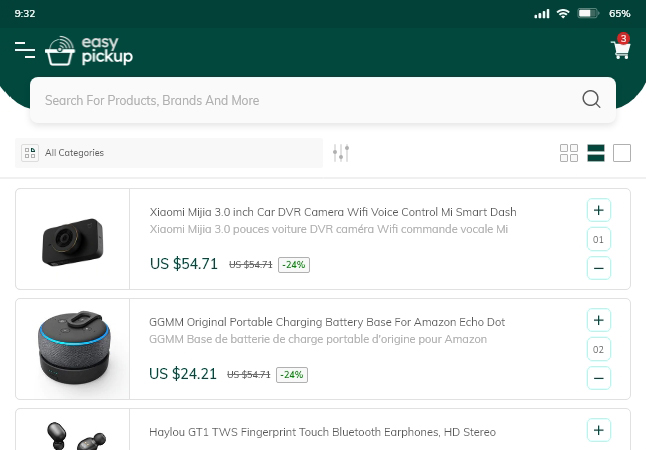Check the cellular signal icon
Screen dimensions: 646x450
click(542, 14)
